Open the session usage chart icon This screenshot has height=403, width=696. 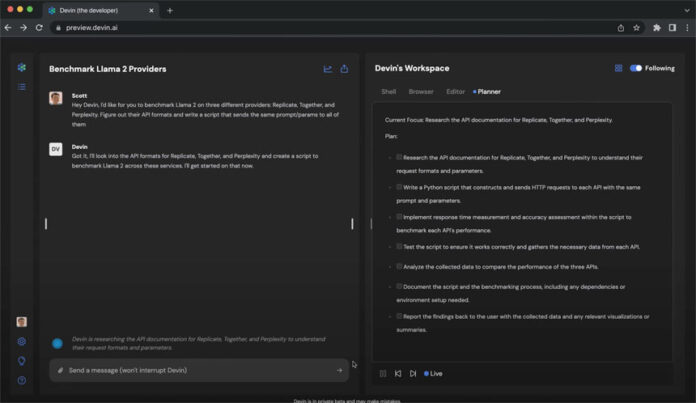pyautogui.click(x=327, y=69)
